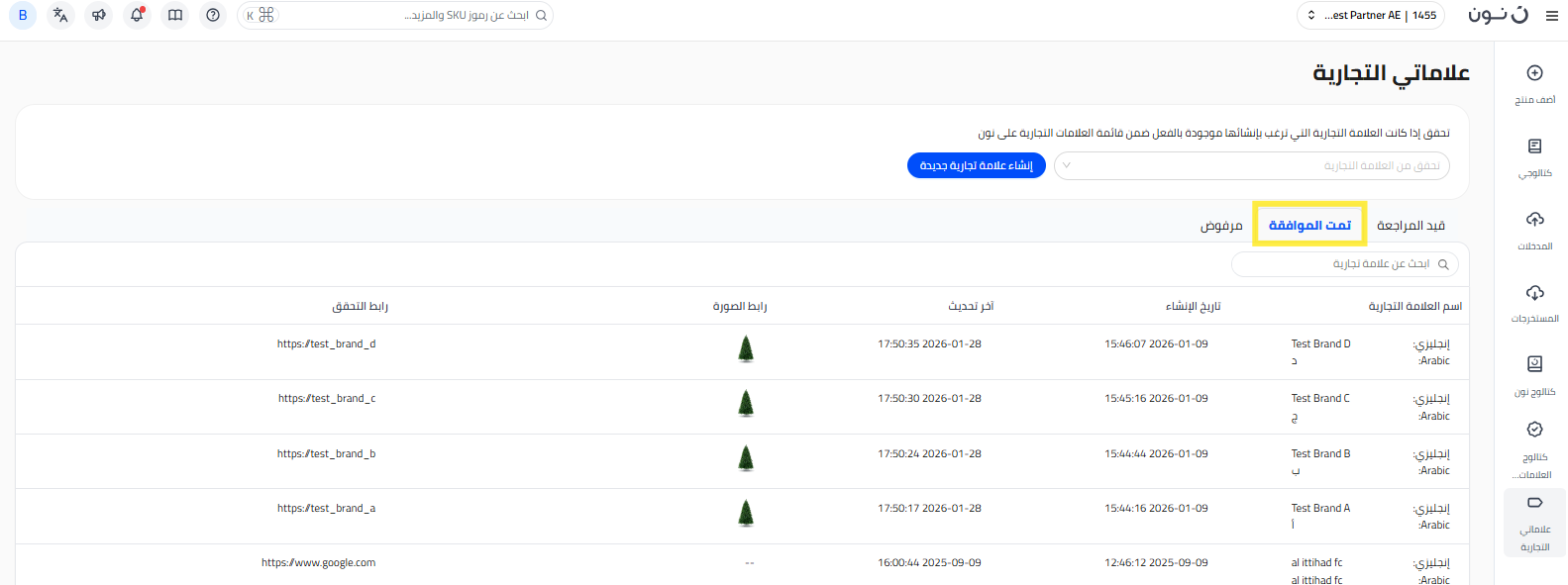Click the notifications bell icon
1568x585 pixels.
[x=137, y=15]
